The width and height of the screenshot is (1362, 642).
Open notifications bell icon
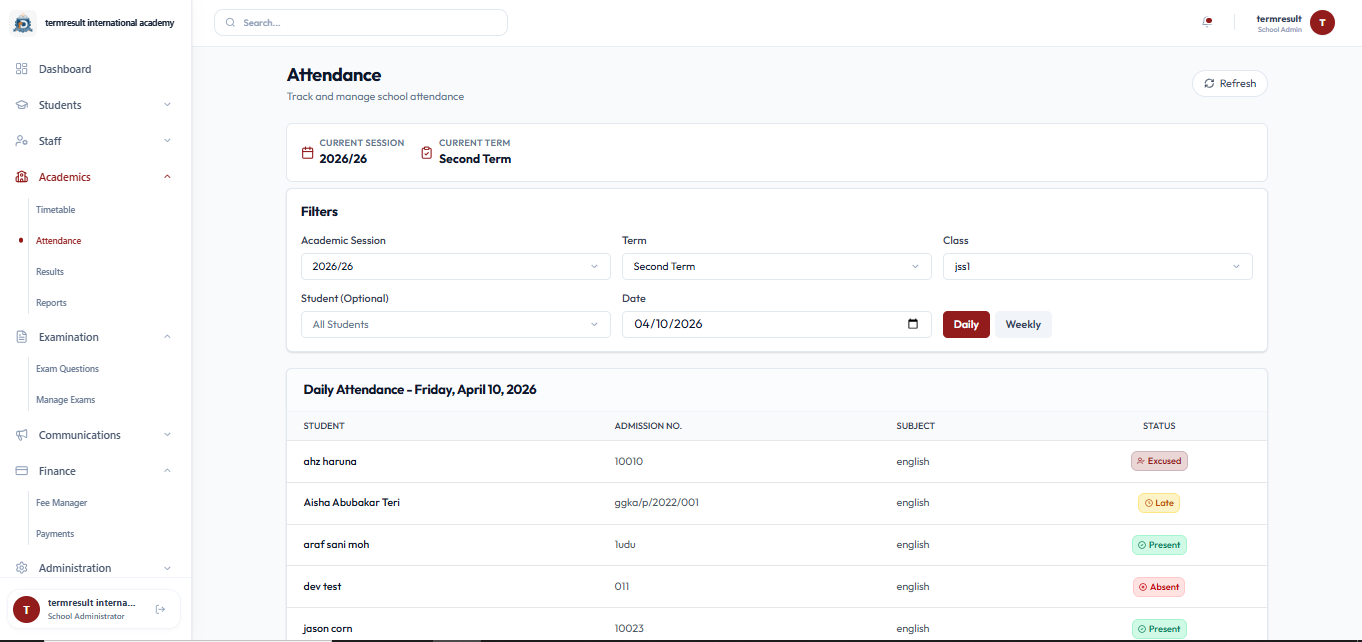coord(1208,22)
